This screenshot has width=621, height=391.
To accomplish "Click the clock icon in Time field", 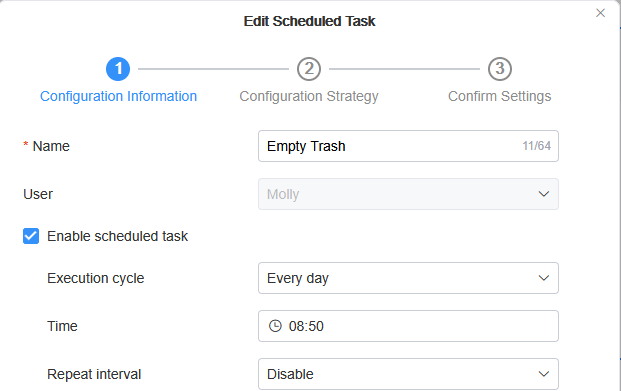I will pos(275,326).
